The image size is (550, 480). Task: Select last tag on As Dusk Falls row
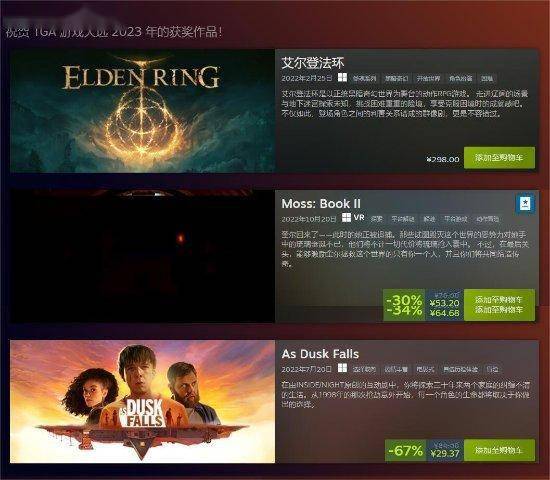pos(492,369)
